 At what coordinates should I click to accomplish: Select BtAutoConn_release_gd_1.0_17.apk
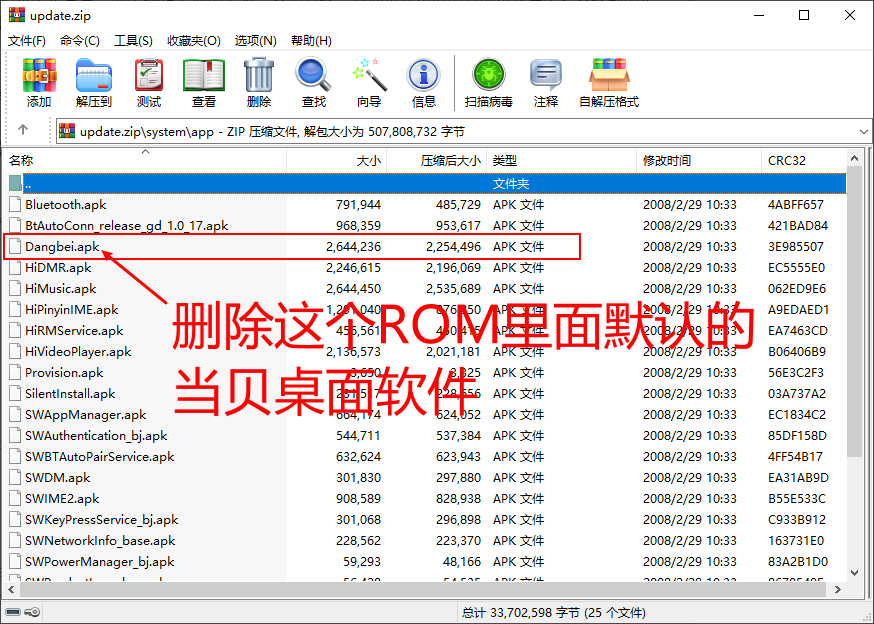pos(127,226)
